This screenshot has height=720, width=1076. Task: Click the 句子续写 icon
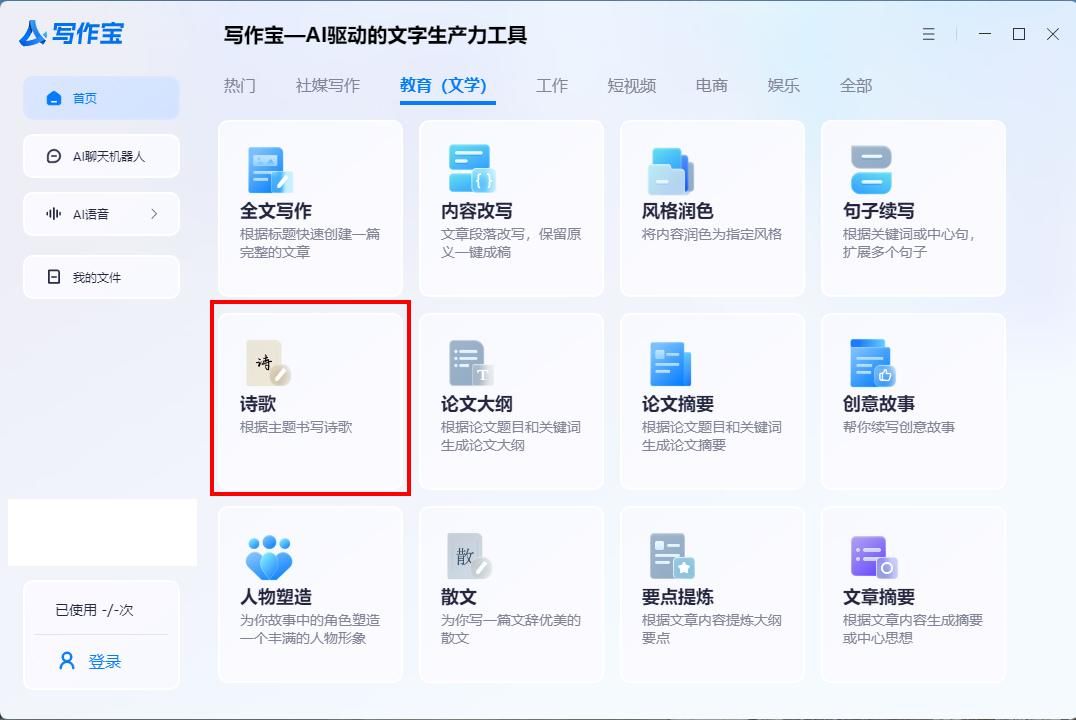coord(871,170)
